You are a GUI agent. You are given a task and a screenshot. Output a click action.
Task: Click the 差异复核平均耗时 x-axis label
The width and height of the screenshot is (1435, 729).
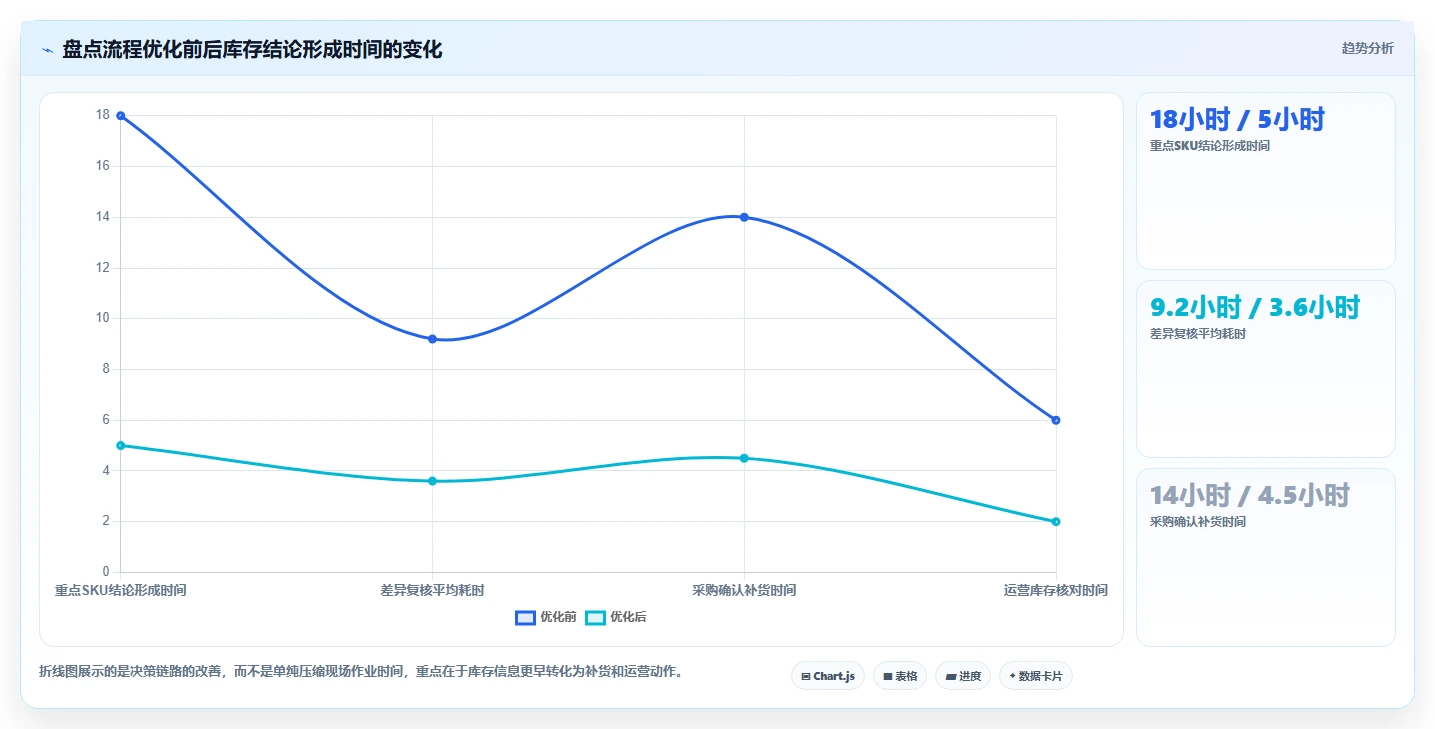[432, 590]
